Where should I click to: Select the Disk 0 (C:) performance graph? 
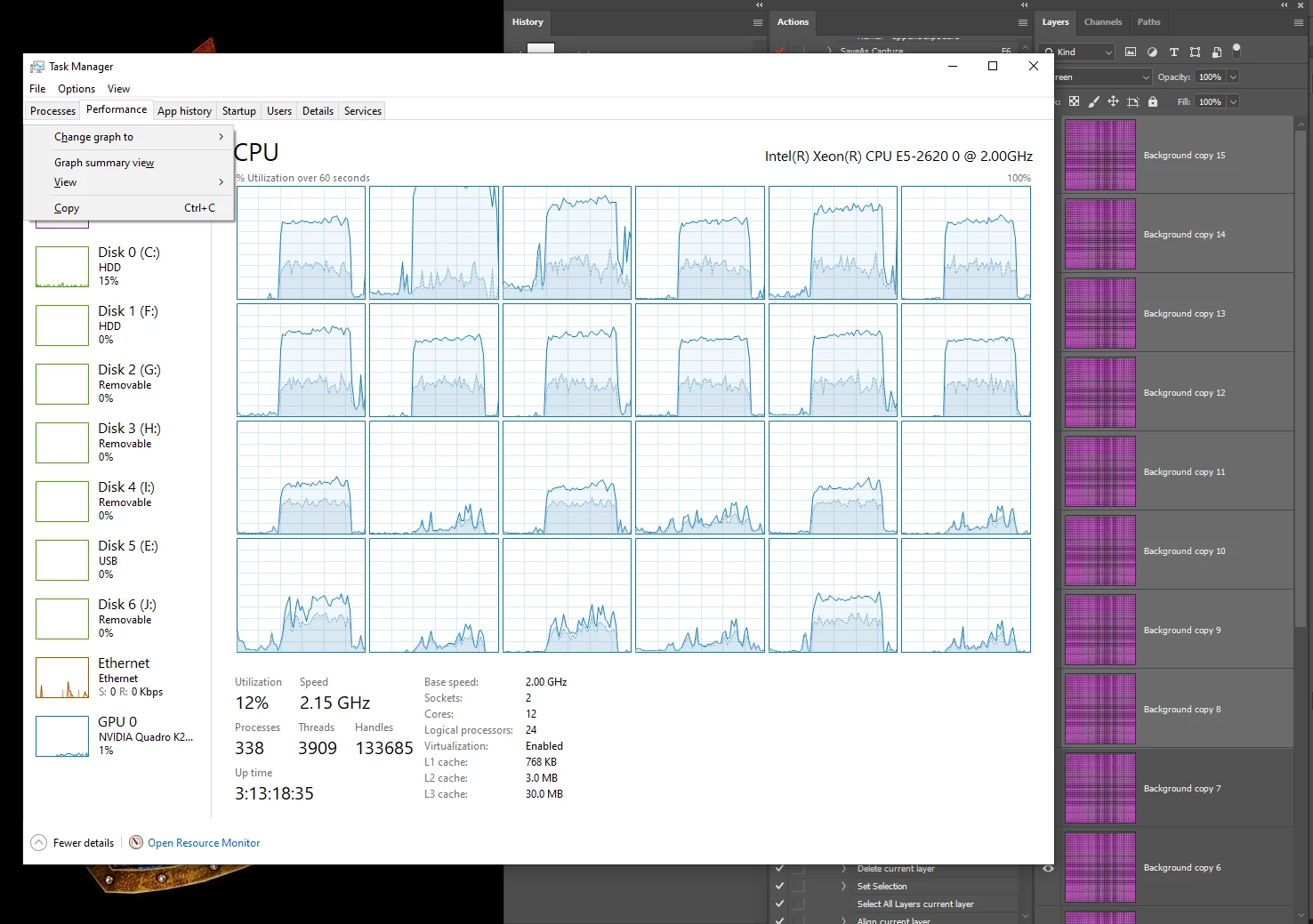pos(62,267)
